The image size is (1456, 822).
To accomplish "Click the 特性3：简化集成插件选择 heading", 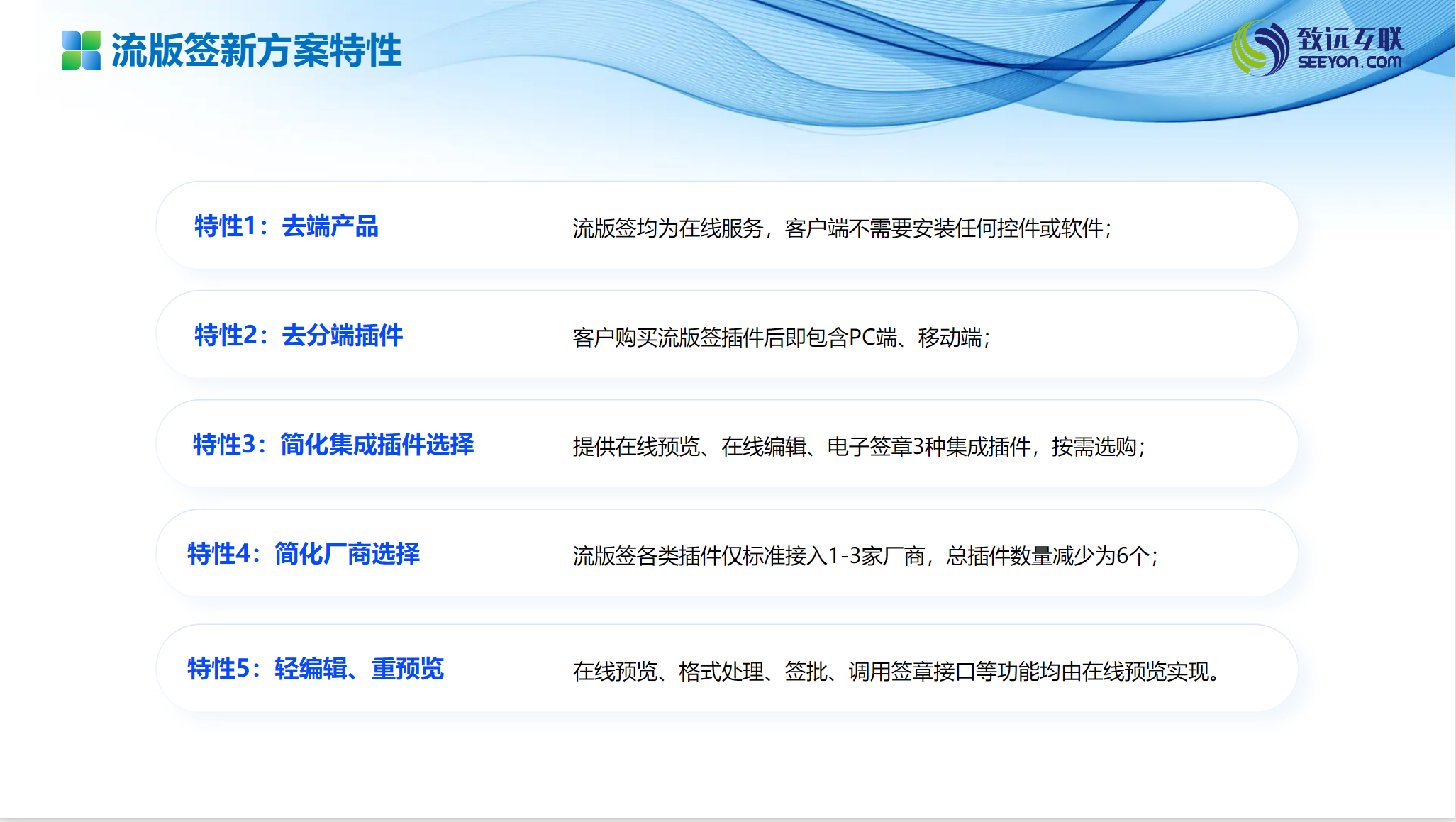I will tap(333, 445).
